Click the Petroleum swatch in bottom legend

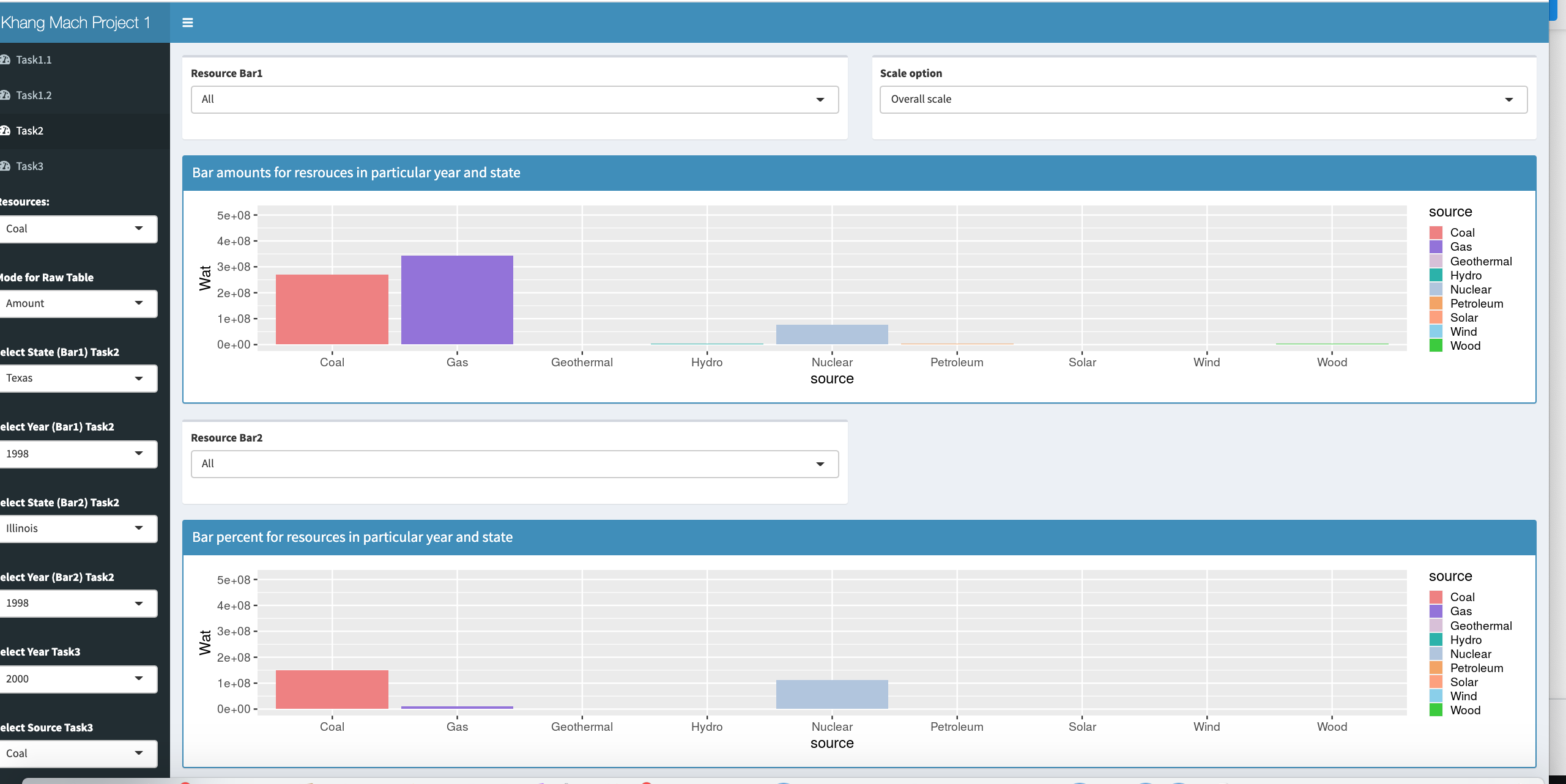[1436, 668]
